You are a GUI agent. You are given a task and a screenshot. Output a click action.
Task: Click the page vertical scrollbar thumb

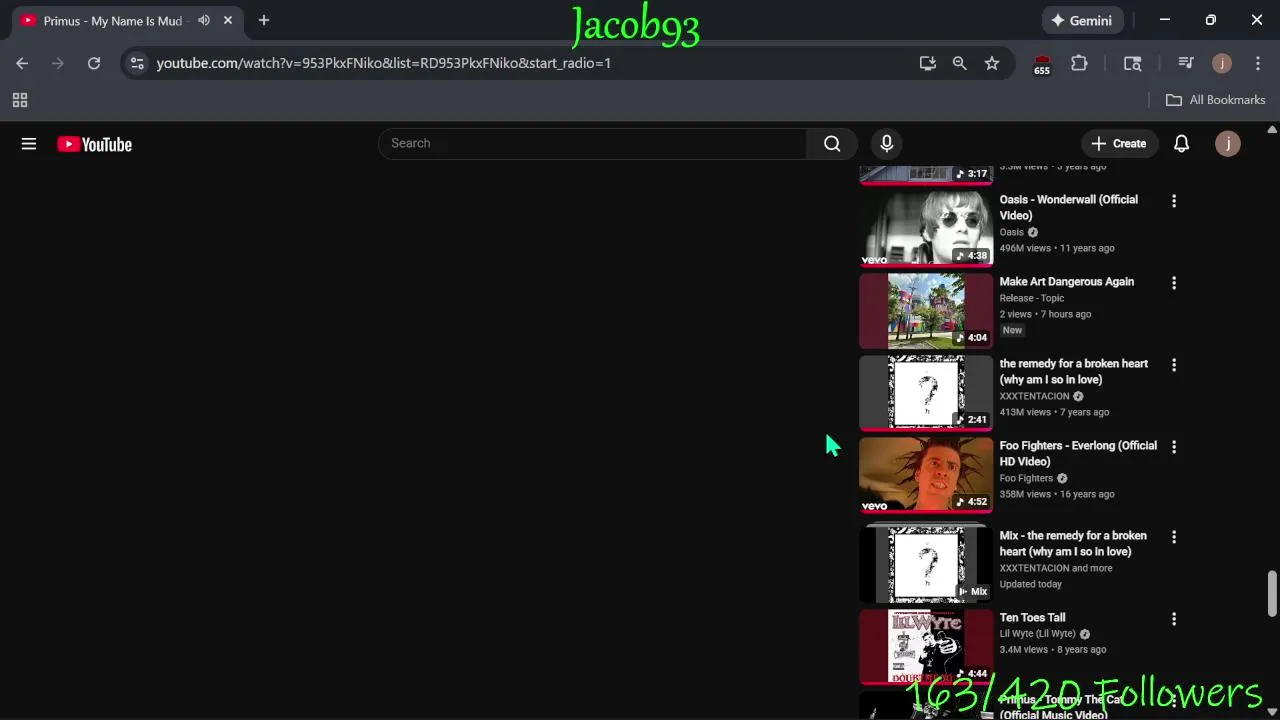[x=1272, y=594]
